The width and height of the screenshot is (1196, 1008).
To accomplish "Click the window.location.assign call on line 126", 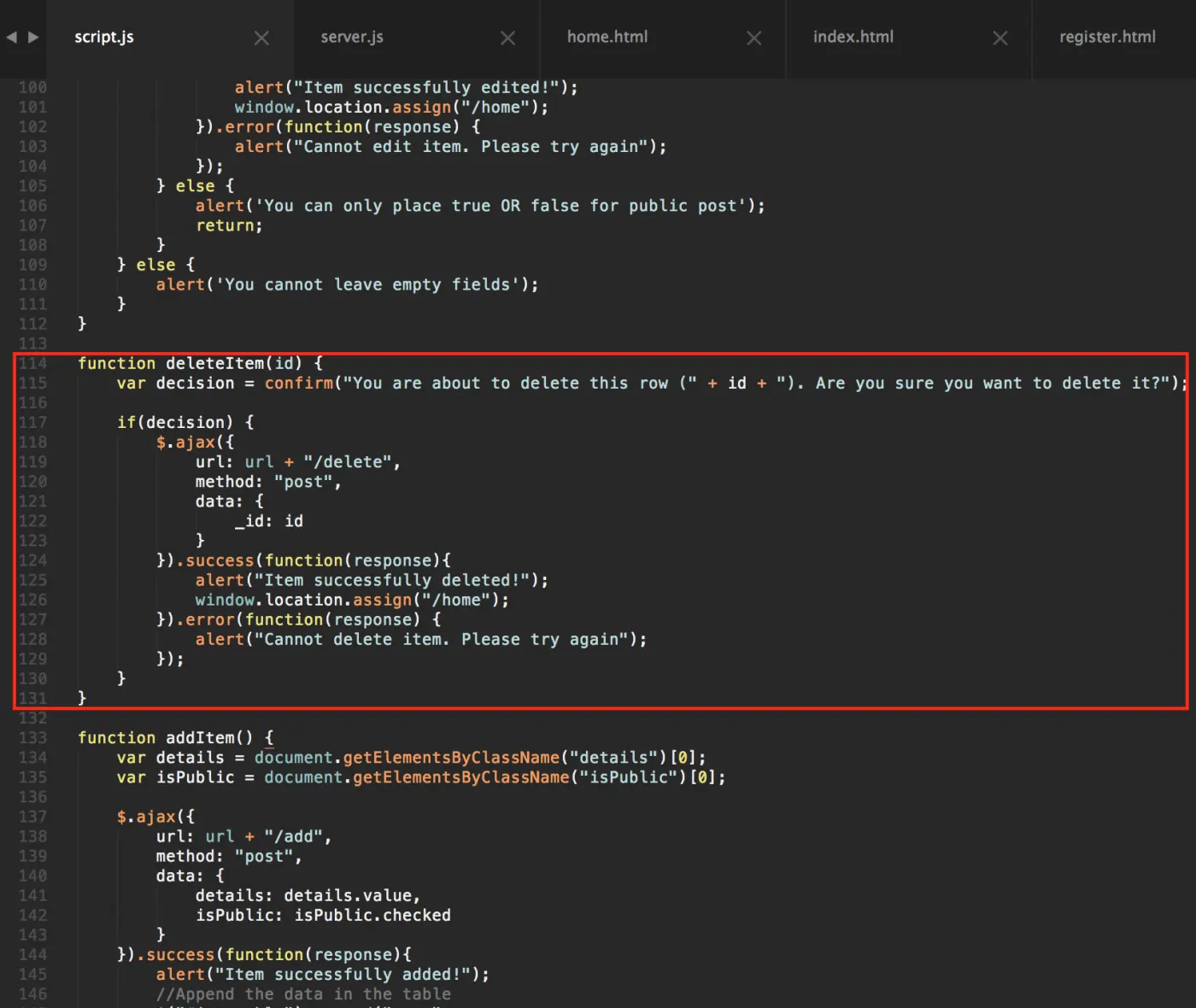I will [x=303, y=601].
